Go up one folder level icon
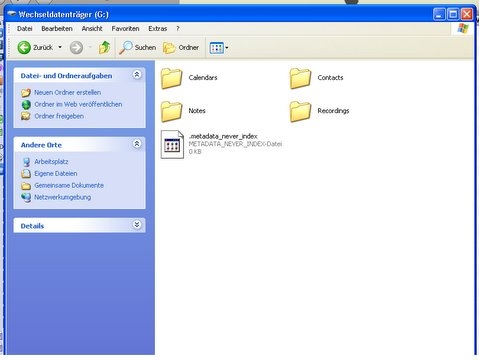Viewport: 479px width, 361px height. point(104,47)
